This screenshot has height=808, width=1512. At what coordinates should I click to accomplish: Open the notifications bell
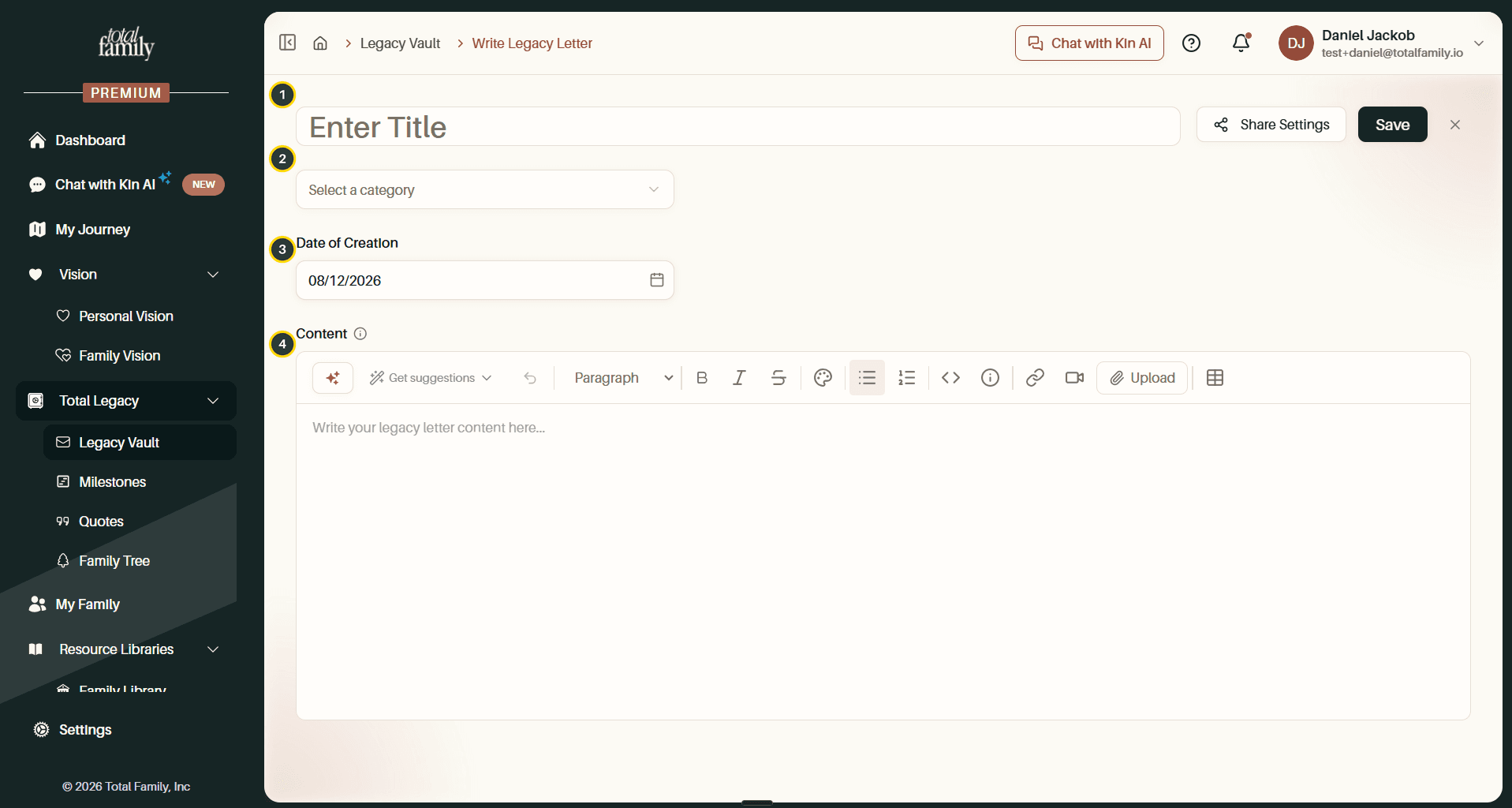1241,43
